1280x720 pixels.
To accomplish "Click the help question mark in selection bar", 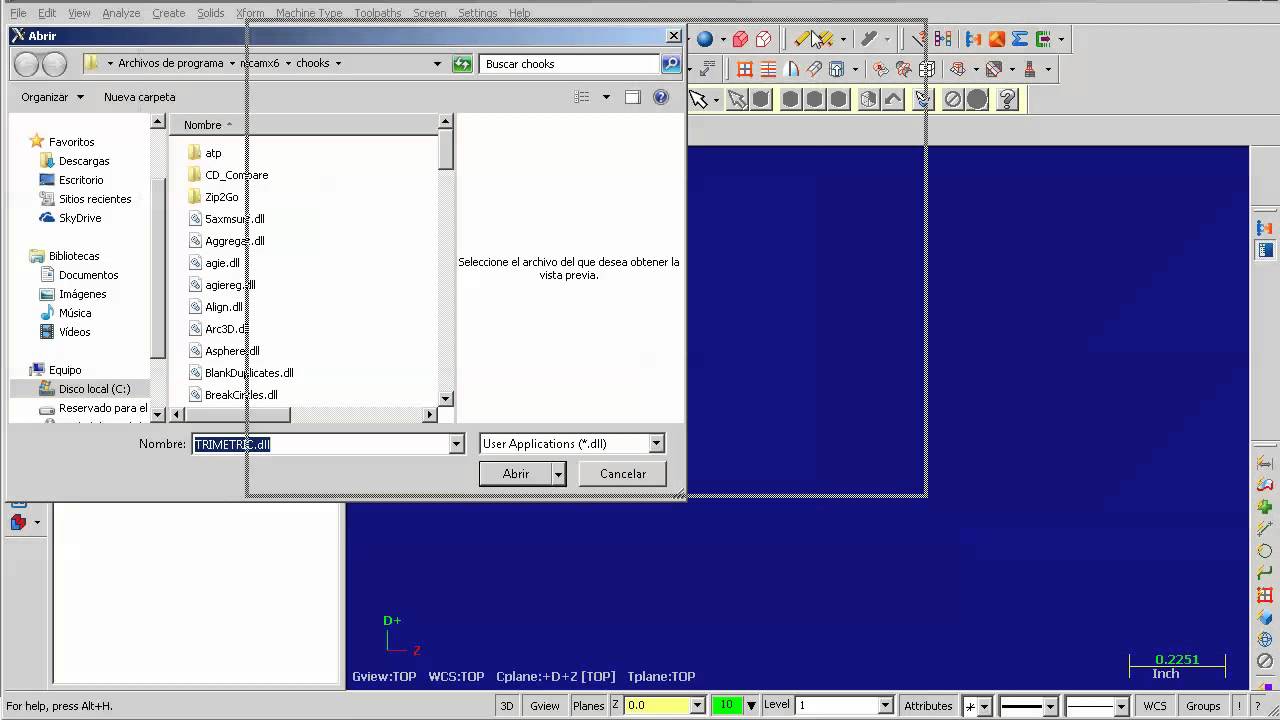I will 1007,99.
